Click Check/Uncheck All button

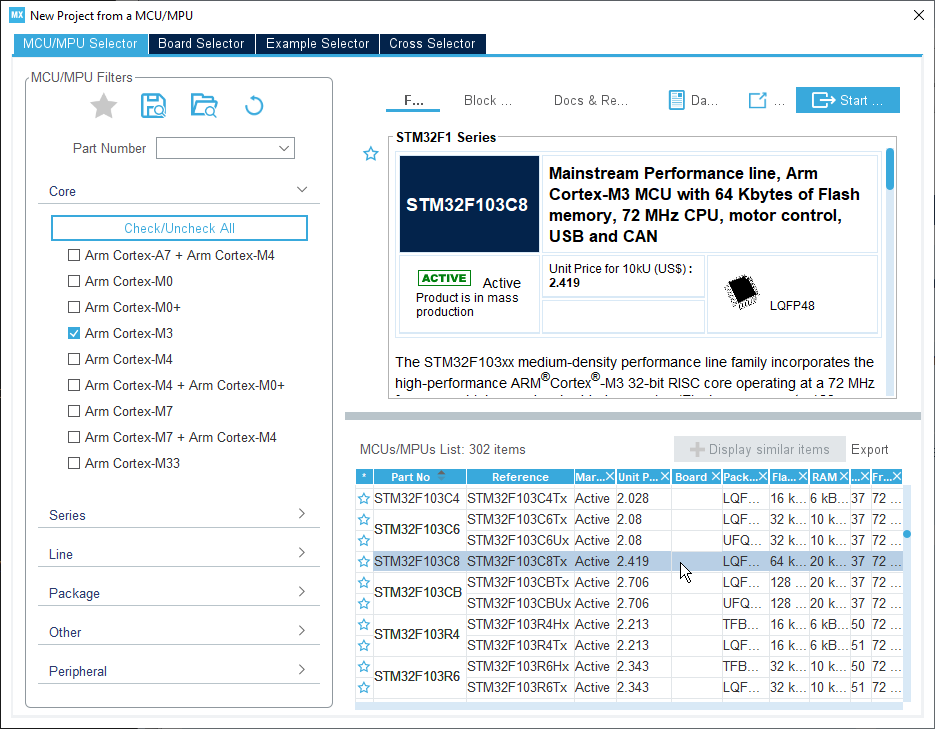[179, 228]
